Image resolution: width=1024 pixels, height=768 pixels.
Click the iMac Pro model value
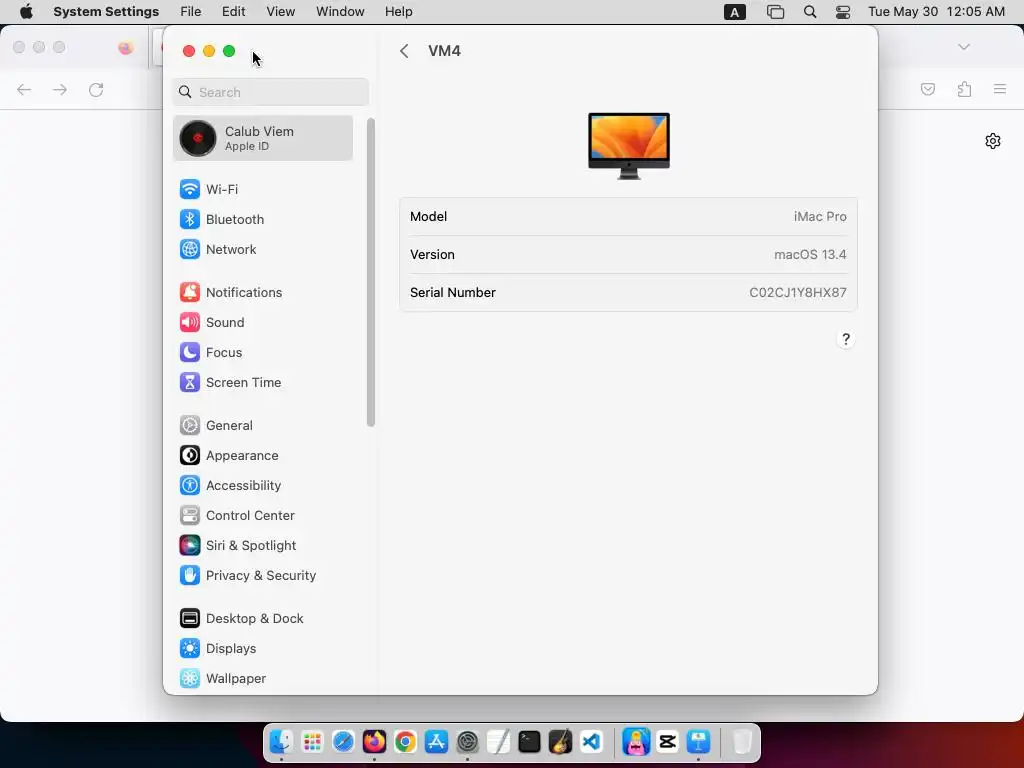click(x=820, y=217)
